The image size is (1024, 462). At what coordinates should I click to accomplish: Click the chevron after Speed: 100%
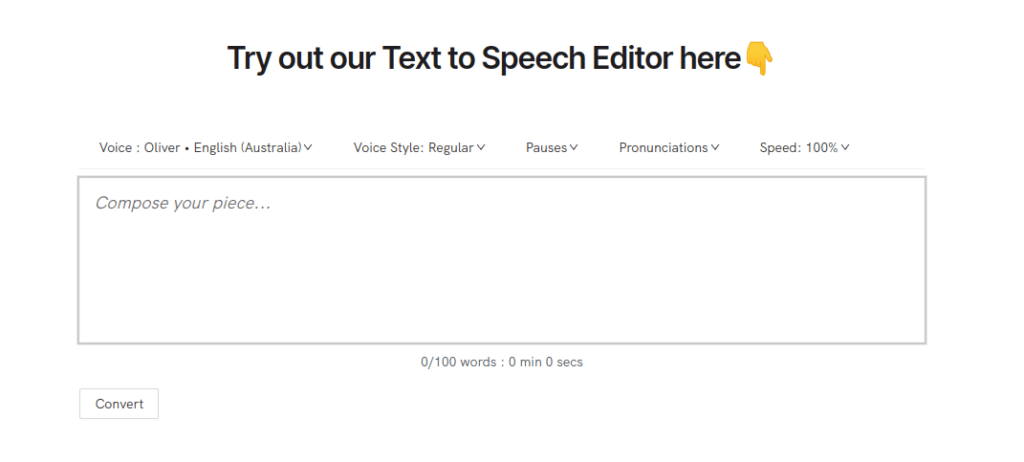click(x=845, y=148)
